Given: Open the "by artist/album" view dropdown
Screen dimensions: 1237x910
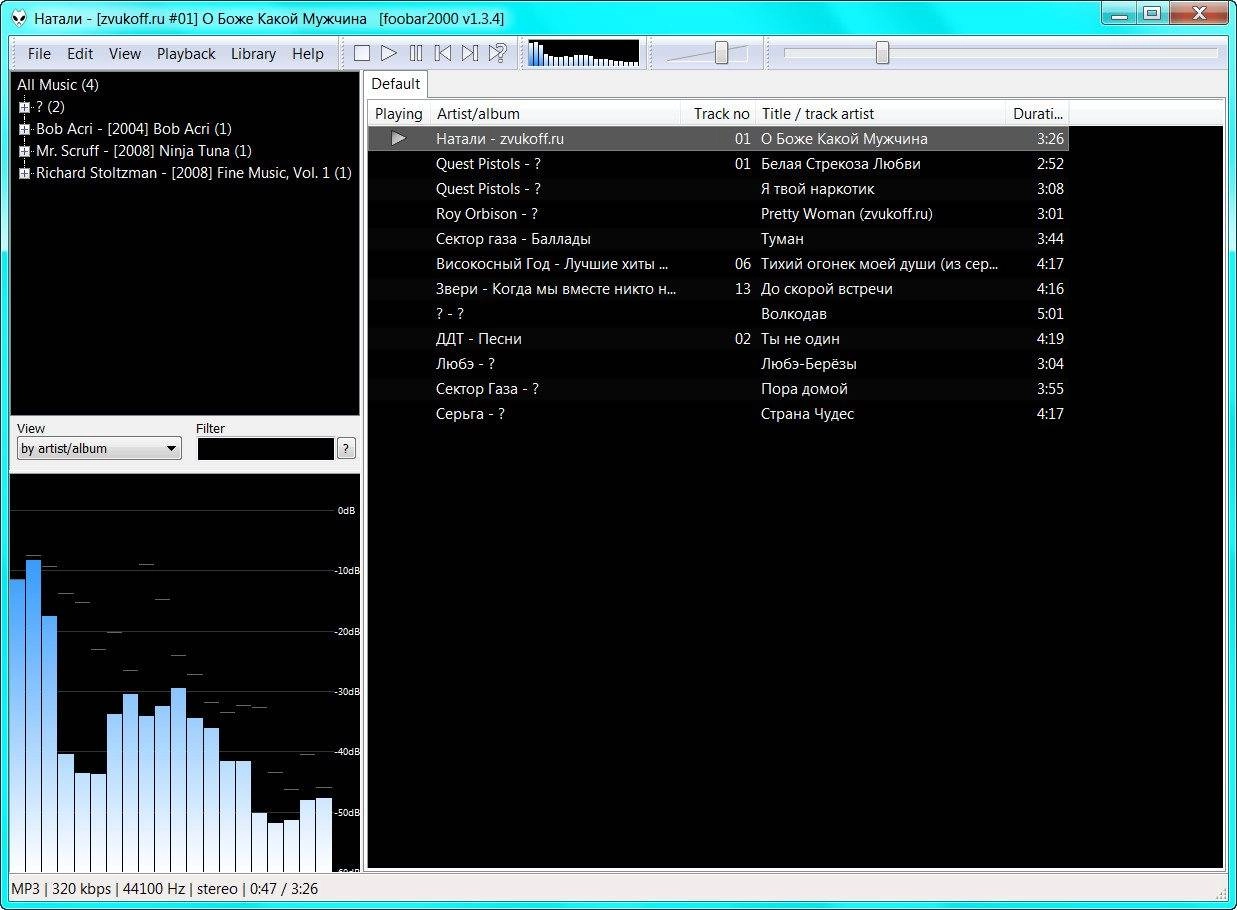Looking at the screenshot, I should tap(99, 449).
